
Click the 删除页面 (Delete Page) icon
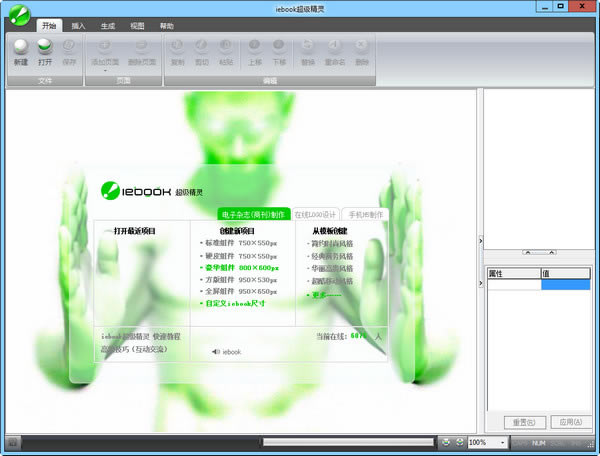(141, 45)
